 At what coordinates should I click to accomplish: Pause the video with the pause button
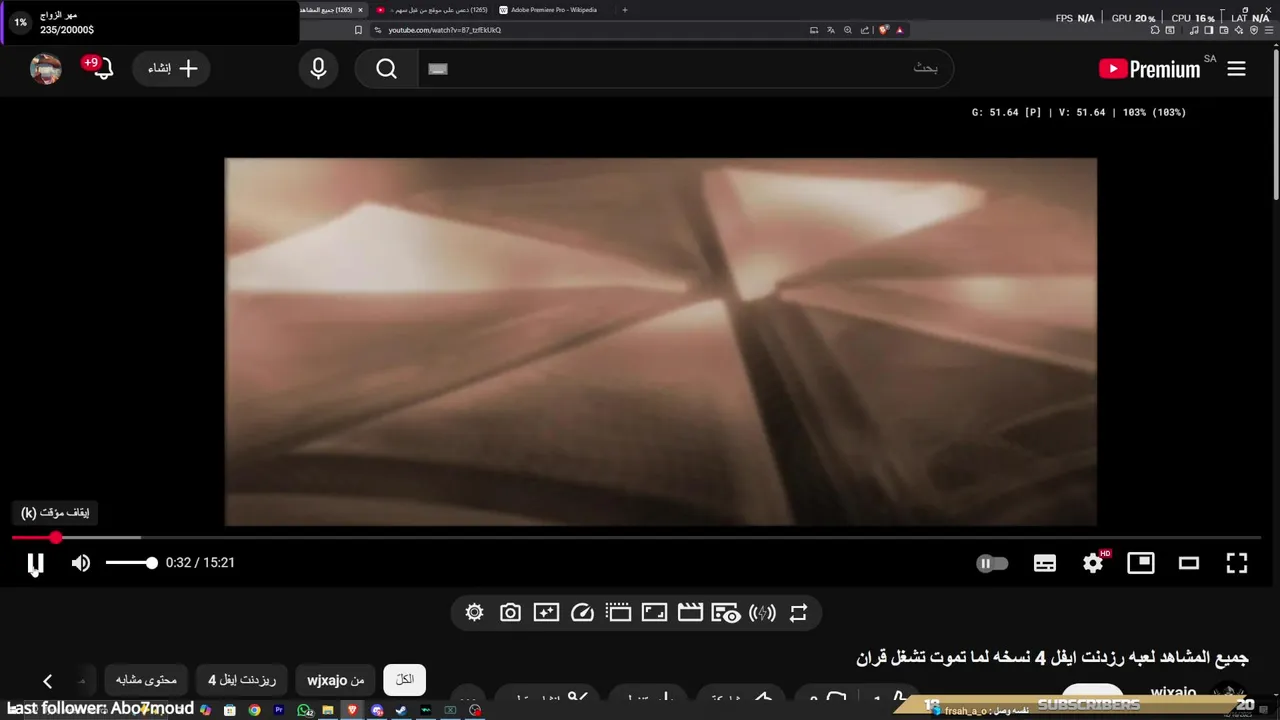coord(35,564)
